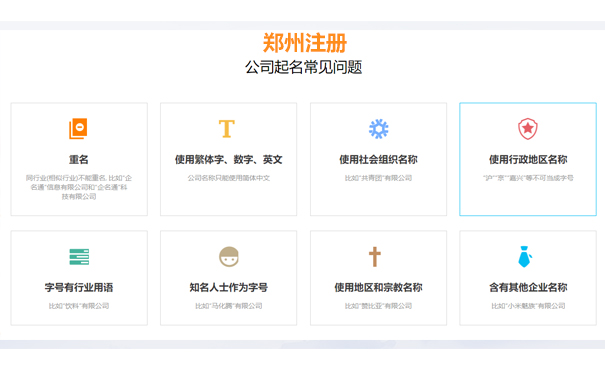Select the 知名人士作为字号 heading
Viewport: 605px width, 375px height.
tap(229, 287)
